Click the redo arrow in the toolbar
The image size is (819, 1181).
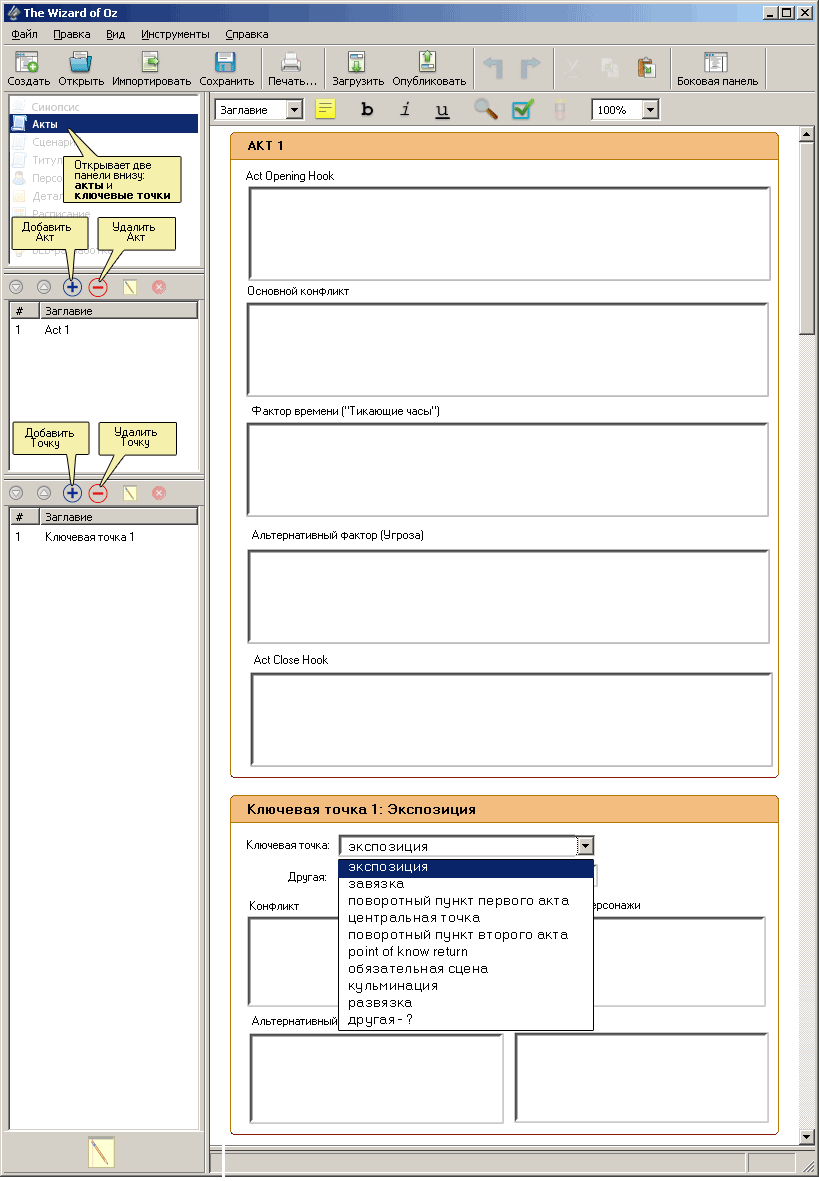(530, 68)
